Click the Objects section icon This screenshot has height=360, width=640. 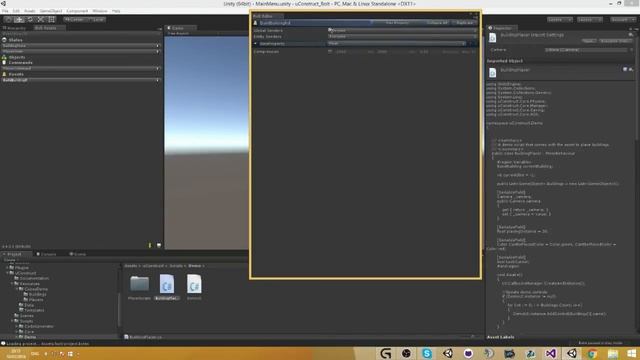pyautogui.click(x=4, y=57)
